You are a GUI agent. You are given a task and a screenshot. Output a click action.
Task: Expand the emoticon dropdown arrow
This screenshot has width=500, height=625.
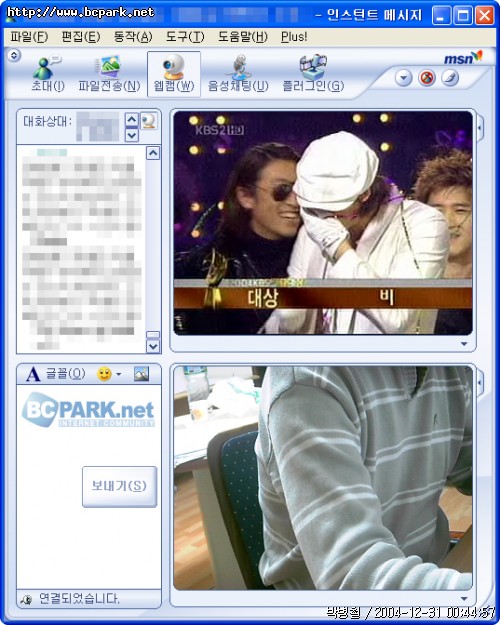coord(118,374)
